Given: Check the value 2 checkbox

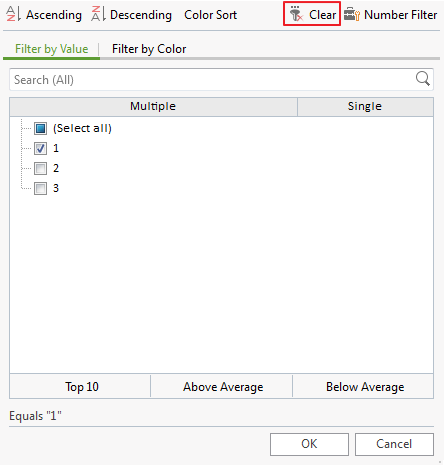Looking at the screenshot, I should 40,168.
